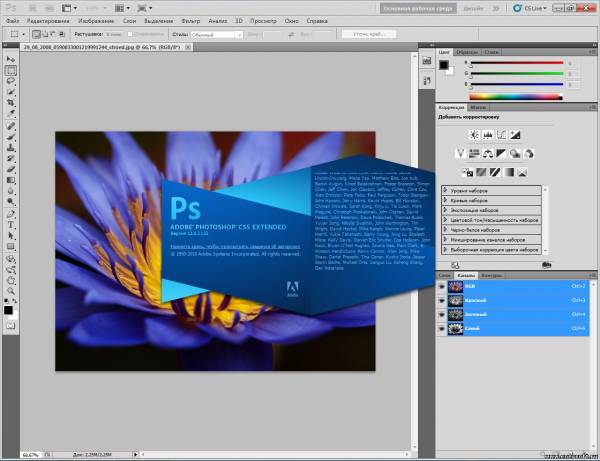Add an Invert adjustment

[468, 173]
